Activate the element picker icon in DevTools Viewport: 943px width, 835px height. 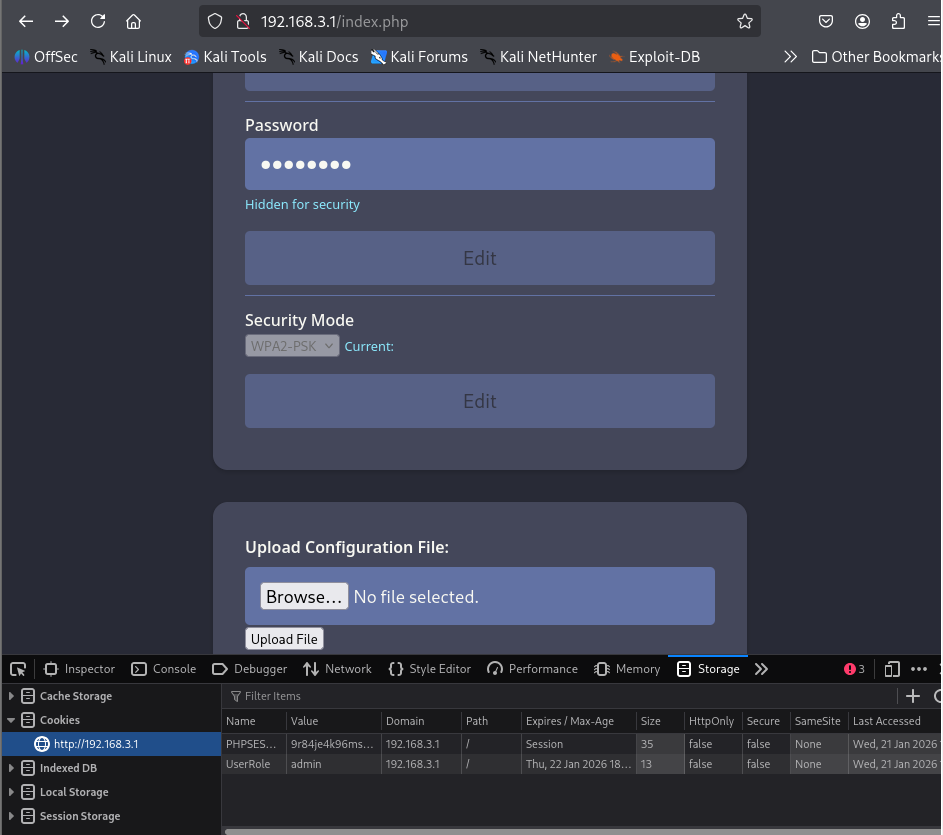tap(18, 669)
